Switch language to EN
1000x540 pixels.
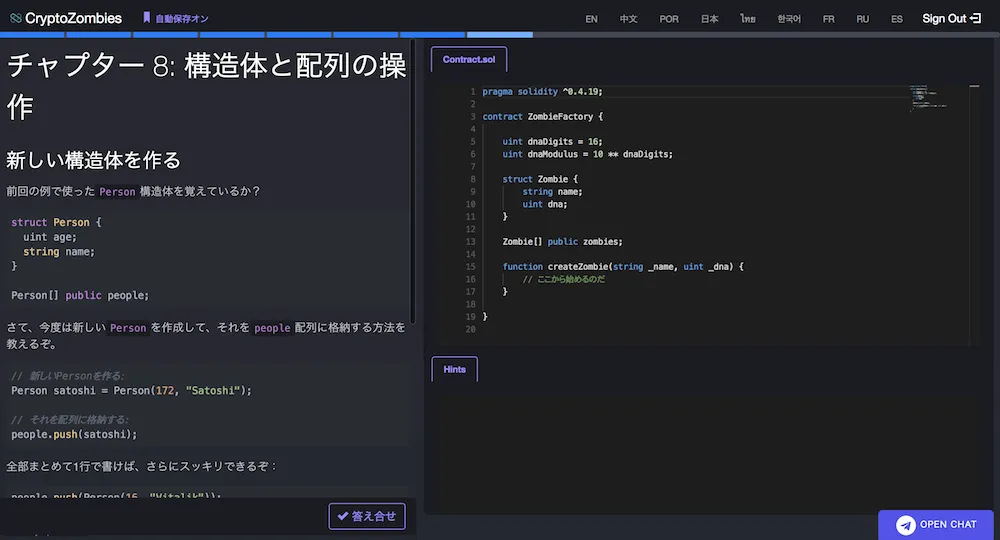point(591,19)
